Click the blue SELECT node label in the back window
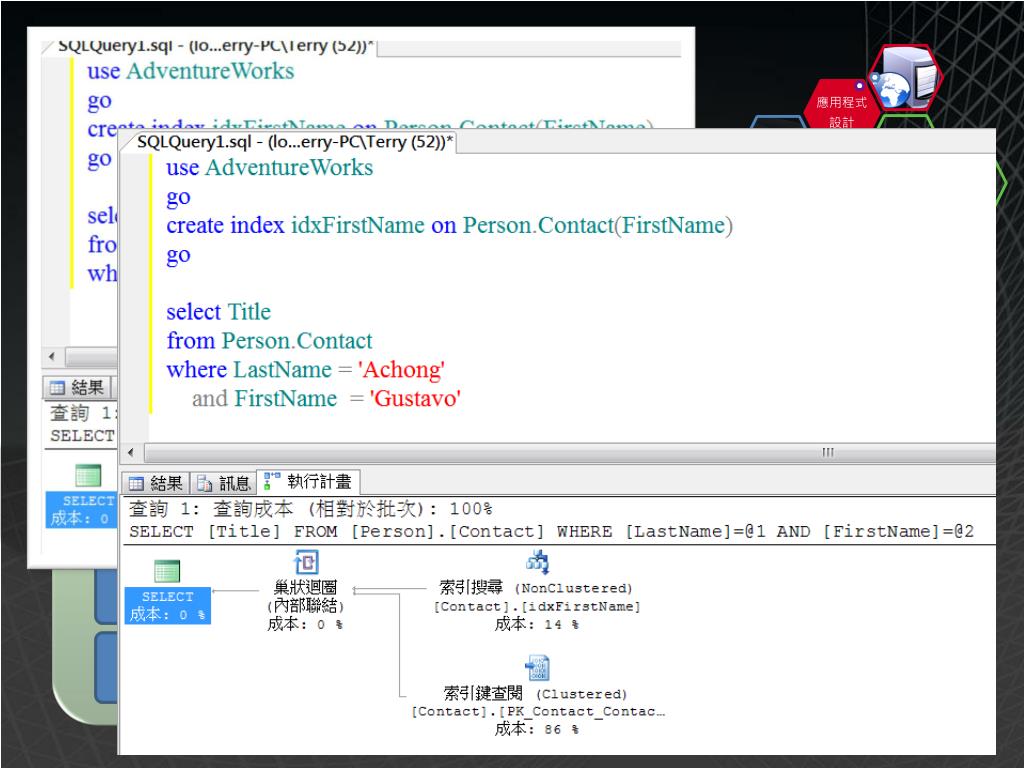The image size is (1024, 768). point(81,509)
